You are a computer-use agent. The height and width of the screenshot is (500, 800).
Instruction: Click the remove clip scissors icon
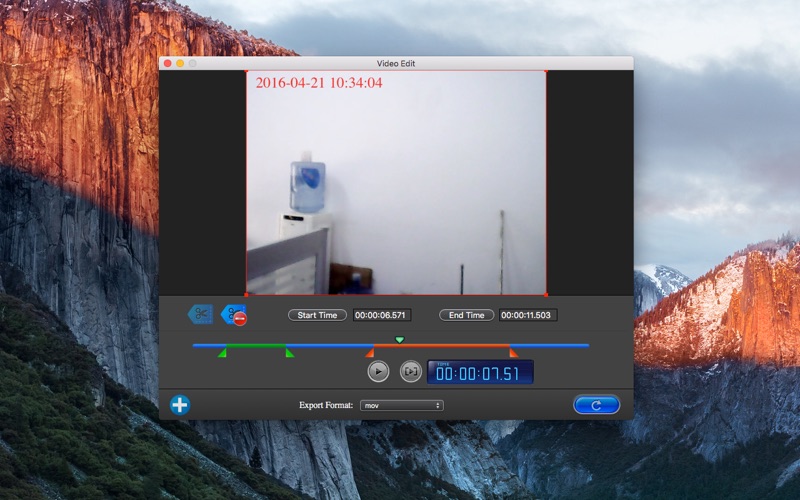pyautogui.click(x=234, y=315)
